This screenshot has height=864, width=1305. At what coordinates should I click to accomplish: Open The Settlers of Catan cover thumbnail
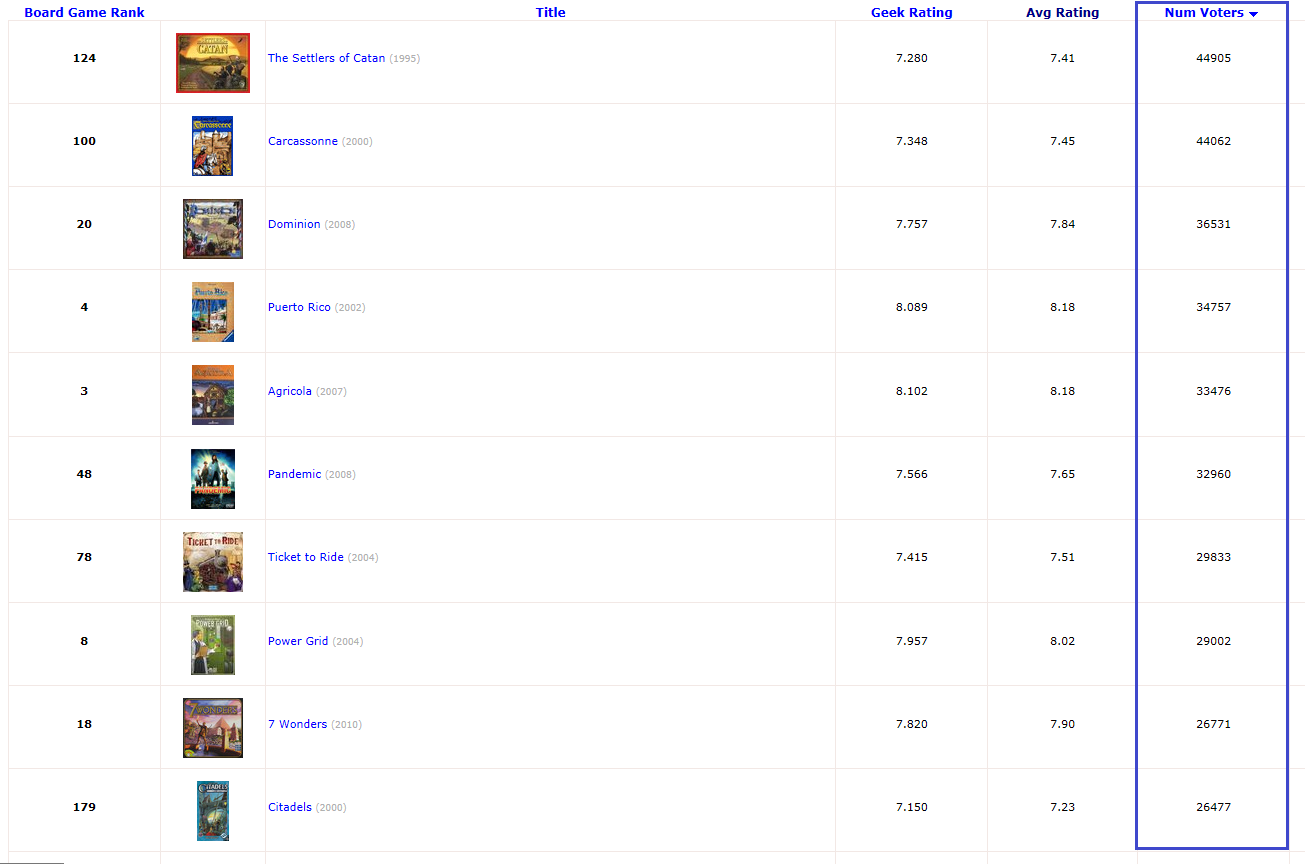(x=213, y=63)
